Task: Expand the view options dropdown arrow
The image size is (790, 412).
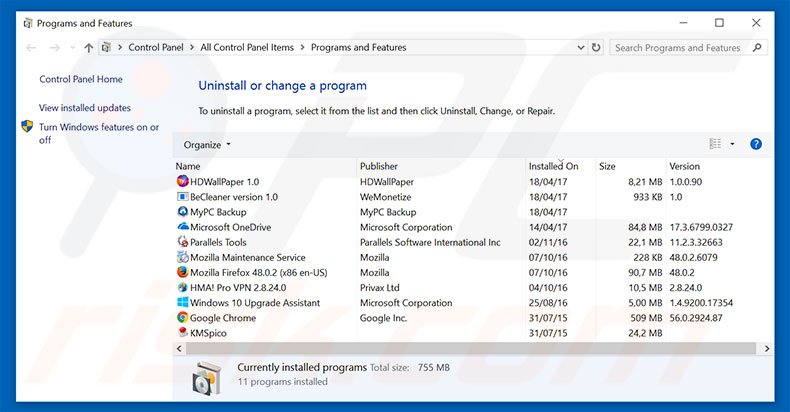Action: click(732, 144)
